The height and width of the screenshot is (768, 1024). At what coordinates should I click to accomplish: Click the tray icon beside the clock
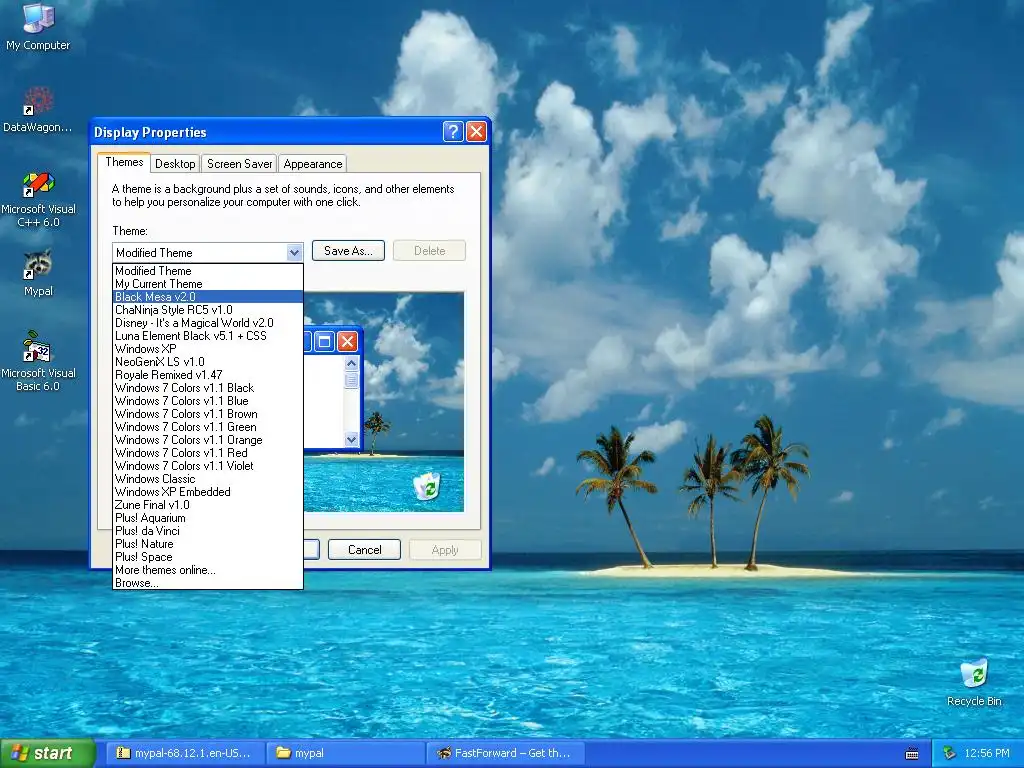pos(950,753)
